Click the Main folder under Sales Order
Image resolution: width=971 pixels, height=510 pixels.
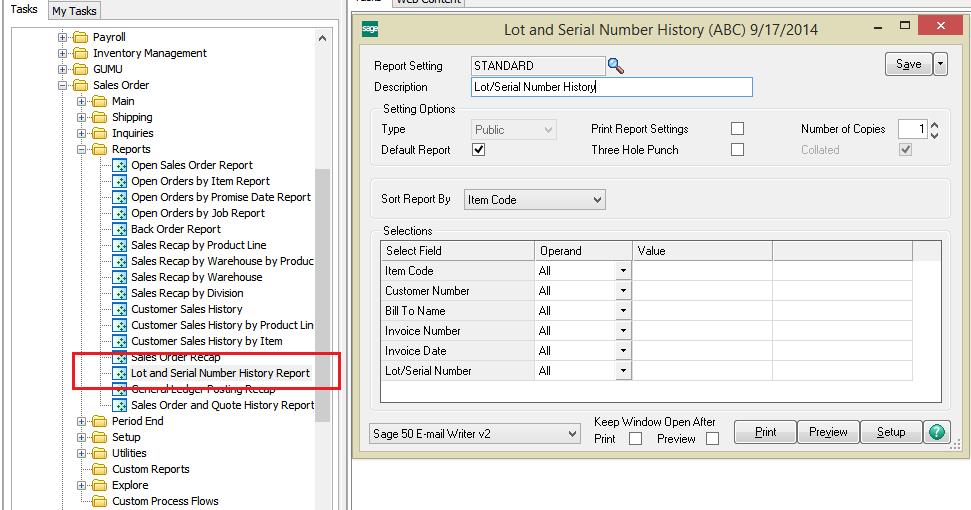pyautogui.click(x=123, y=101)
